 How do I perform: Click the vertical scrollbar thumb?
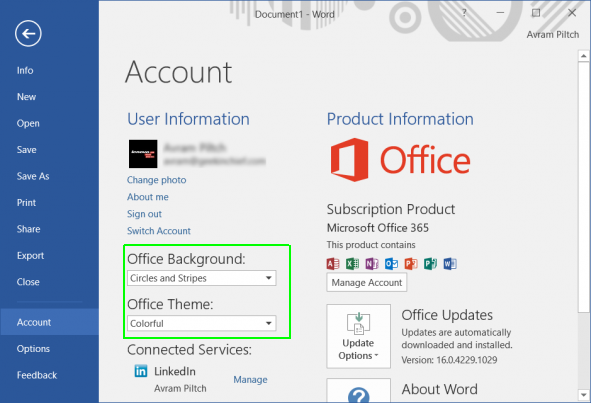click(584, 187)
